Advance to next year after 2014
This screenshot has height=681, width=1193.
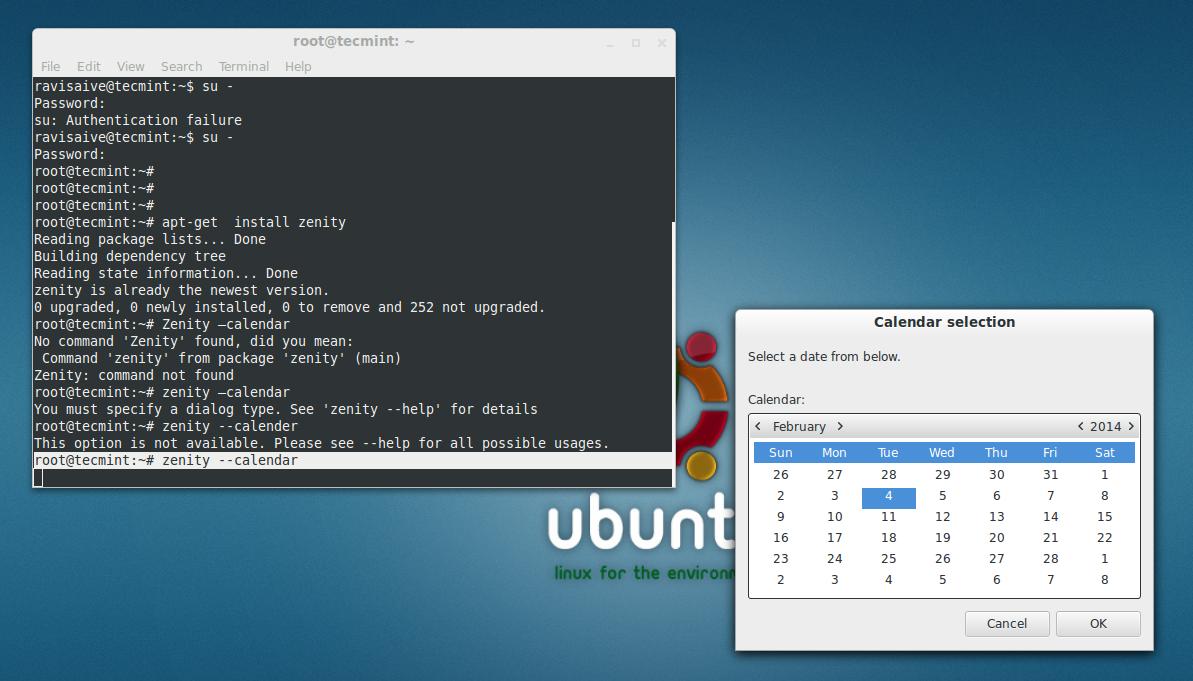pos(1131,426)
